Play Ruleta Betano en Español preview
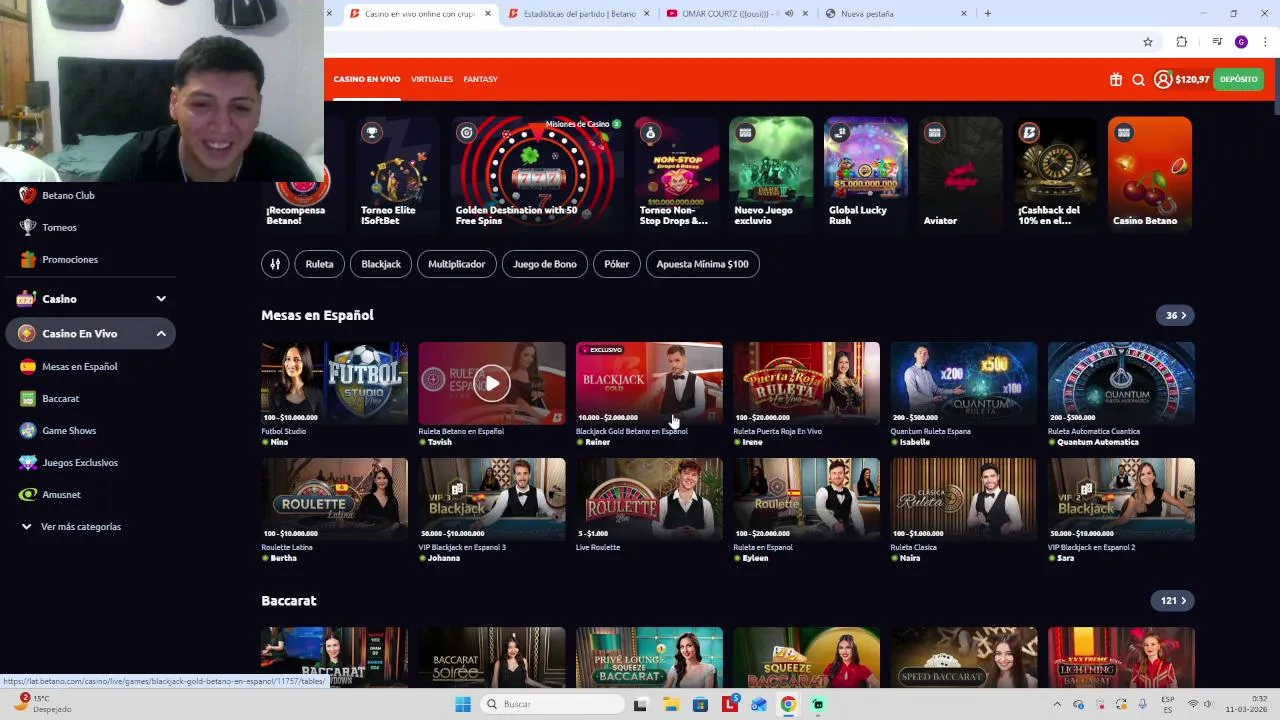The width and height of the screenshot is (1280, 720). [x=491, y=383]
